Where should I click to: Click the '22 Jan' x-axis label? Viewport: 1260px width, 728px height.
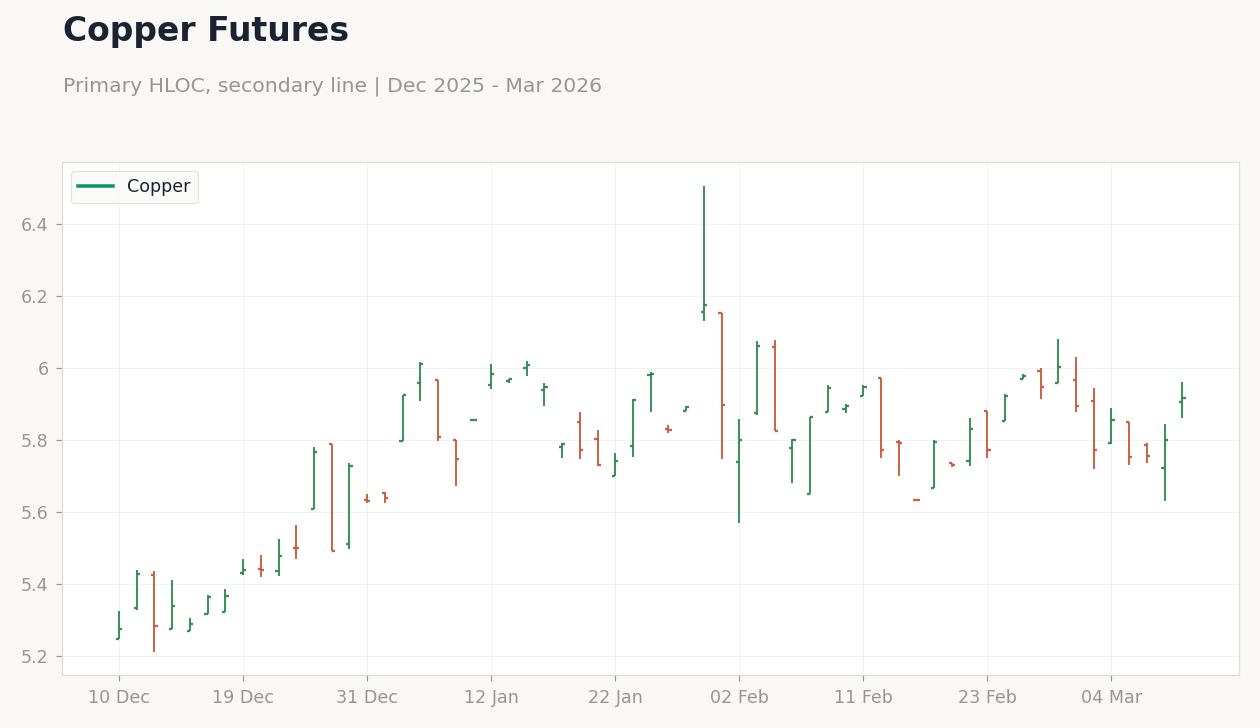(x=615, y=698)
